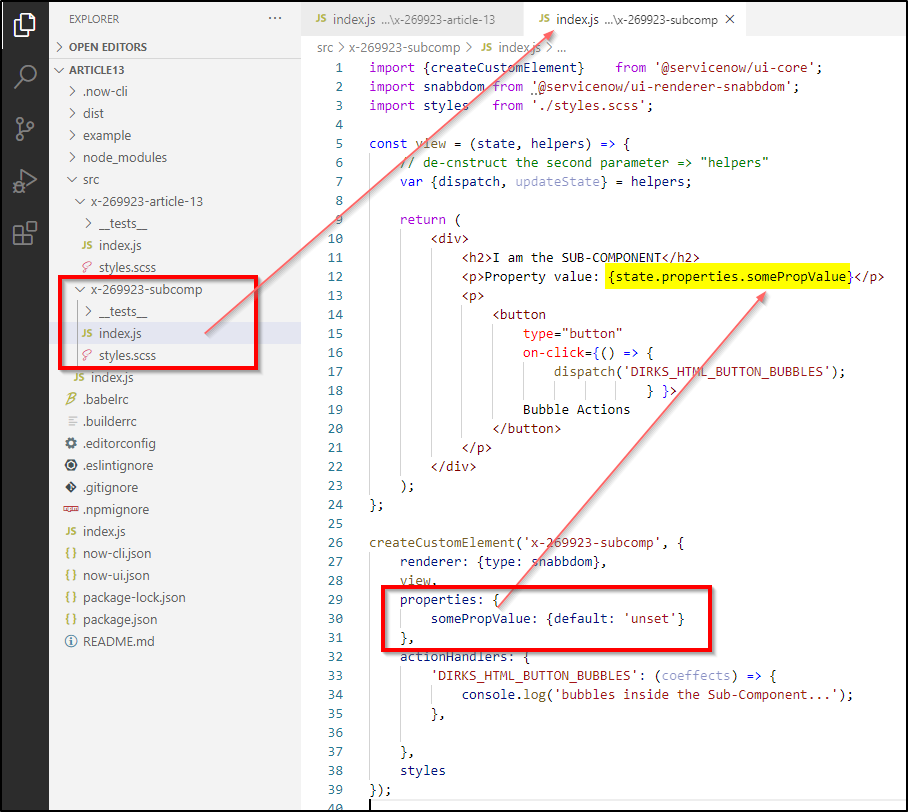
Task: Click the '@servicenow/ui-core' import string
Action: point(735,68)
